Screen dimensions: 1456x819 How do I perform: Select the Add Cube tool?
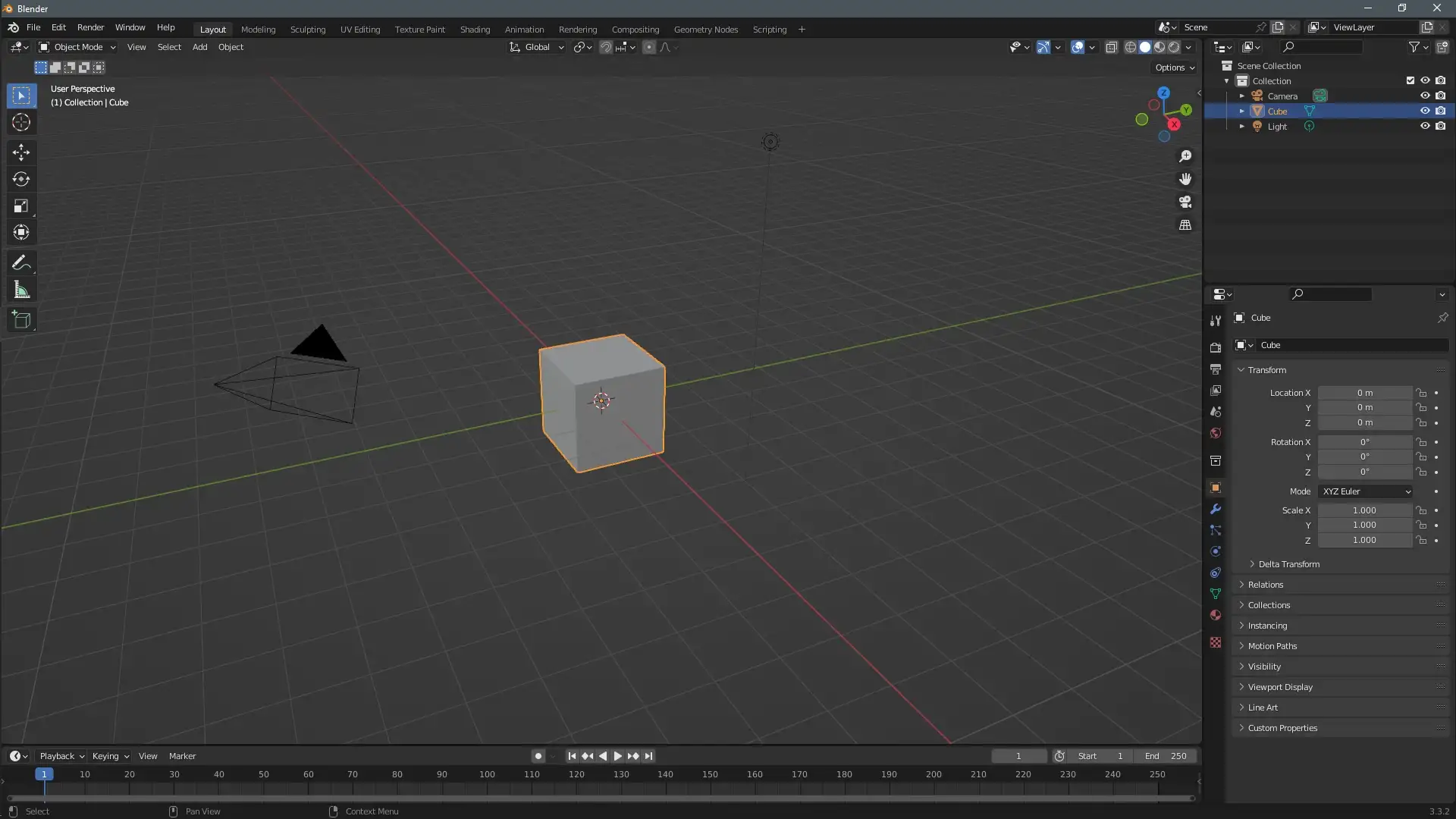(x=21, y=320)
